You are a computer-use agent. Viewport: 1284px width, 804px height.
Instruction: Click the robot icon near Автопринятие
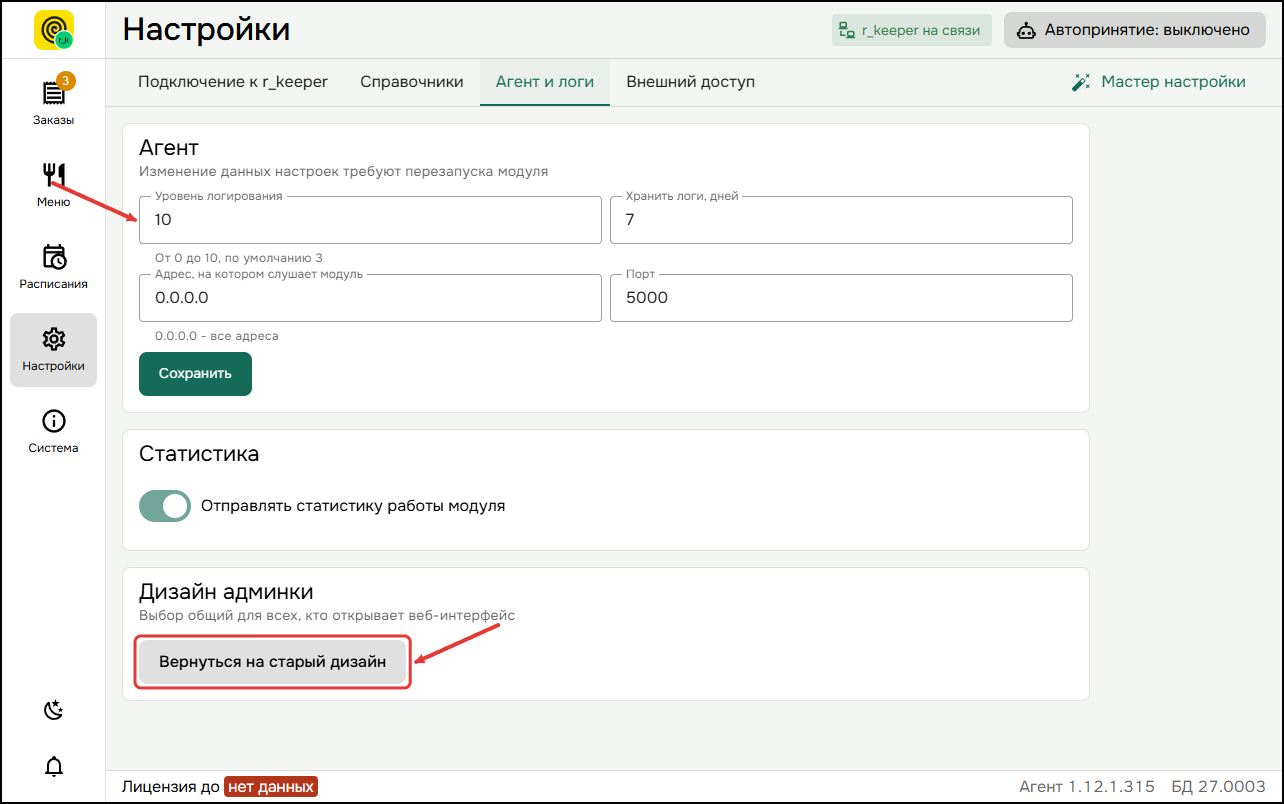pos(1026,30)
